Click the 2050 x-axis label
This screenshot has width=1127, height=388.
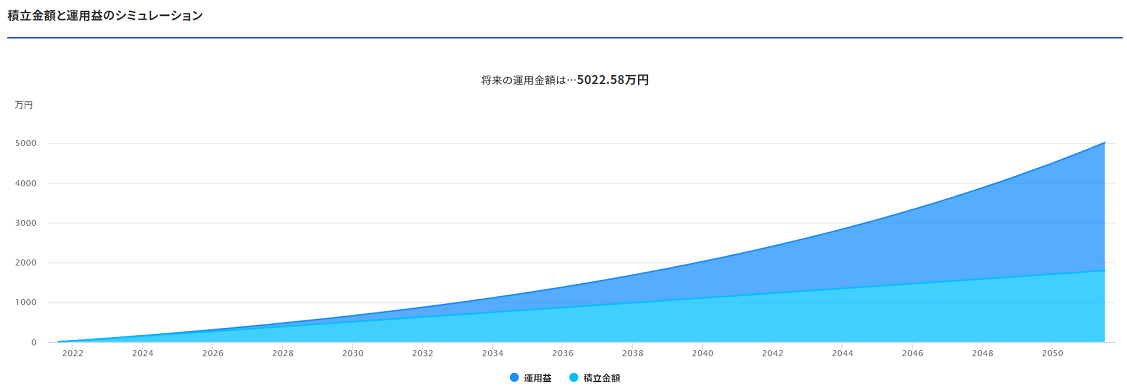coord(1052,354)
